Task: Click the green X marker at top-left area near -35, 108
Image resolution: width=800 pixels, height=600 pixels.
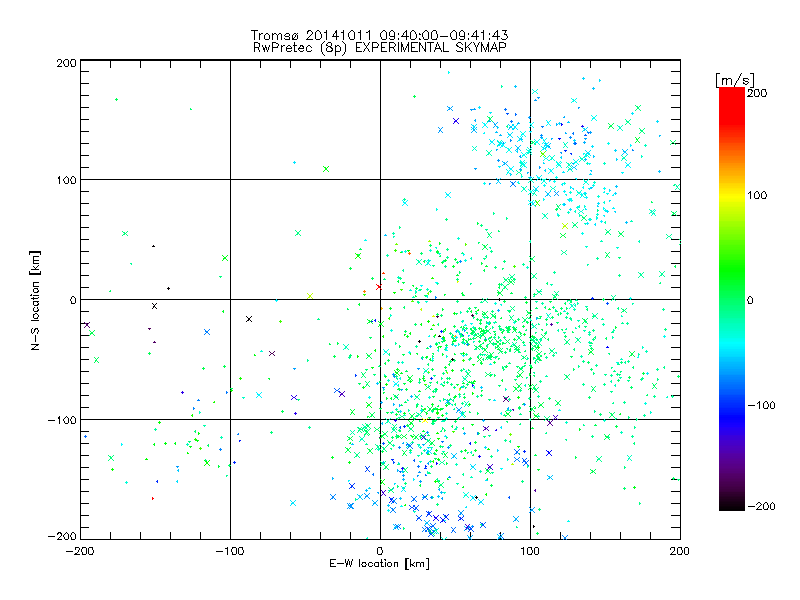Action: [x=326, y=169]
